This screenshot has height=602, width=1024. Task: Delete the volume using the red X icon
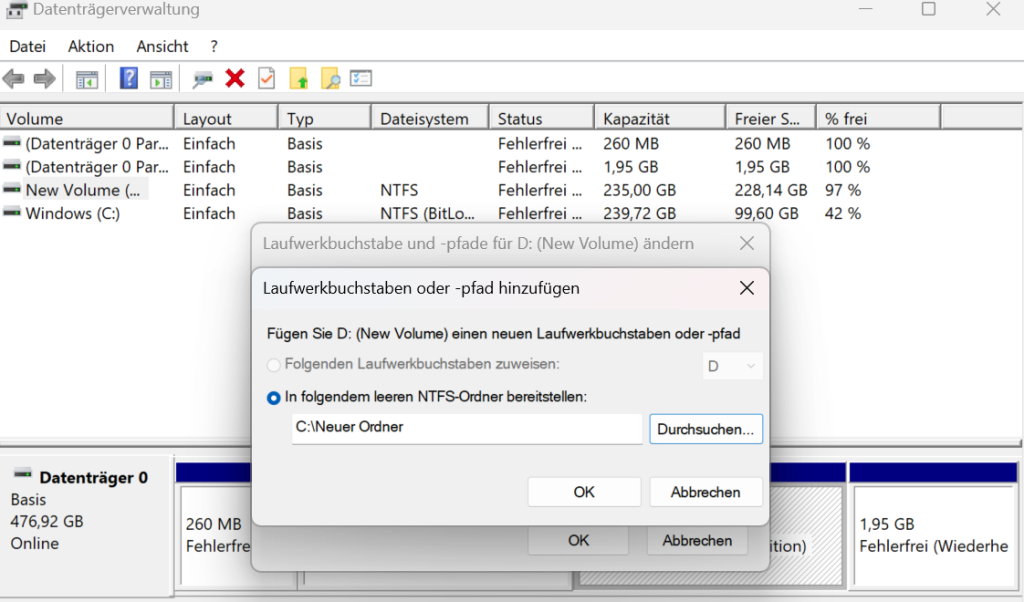pyautogui.click(x=232, y=78)
